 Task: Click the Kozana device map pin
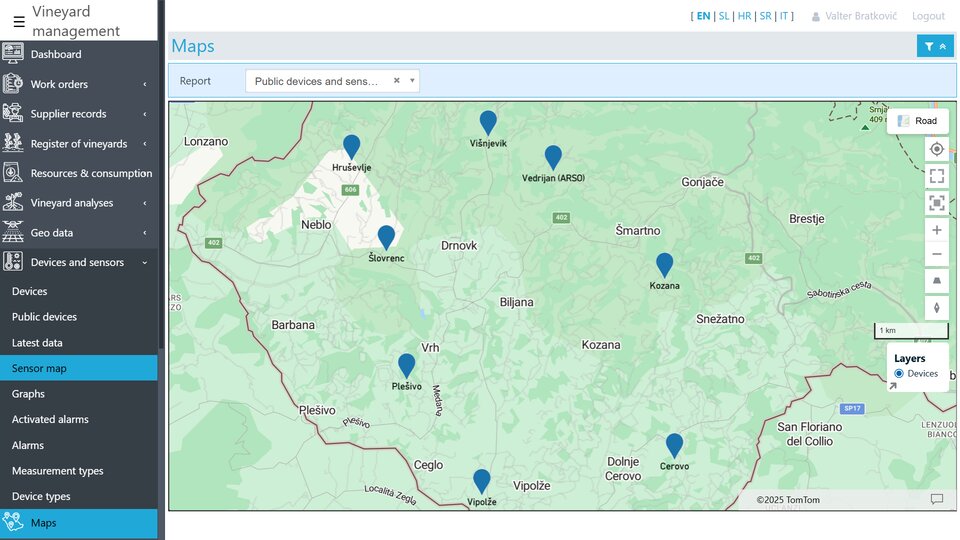click(x=664, y=265)
